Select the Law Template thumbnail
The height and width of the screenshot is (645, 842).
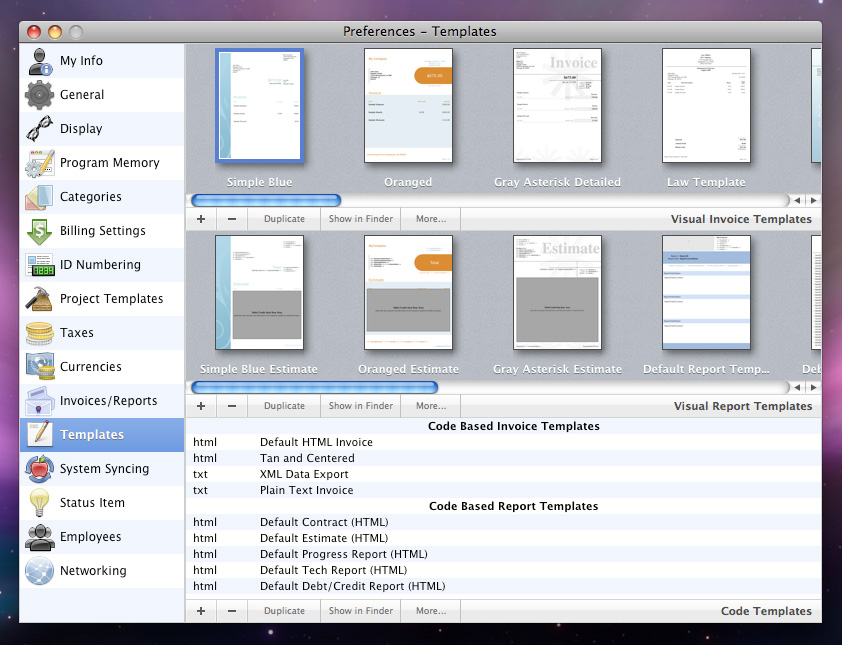point(706,105)
